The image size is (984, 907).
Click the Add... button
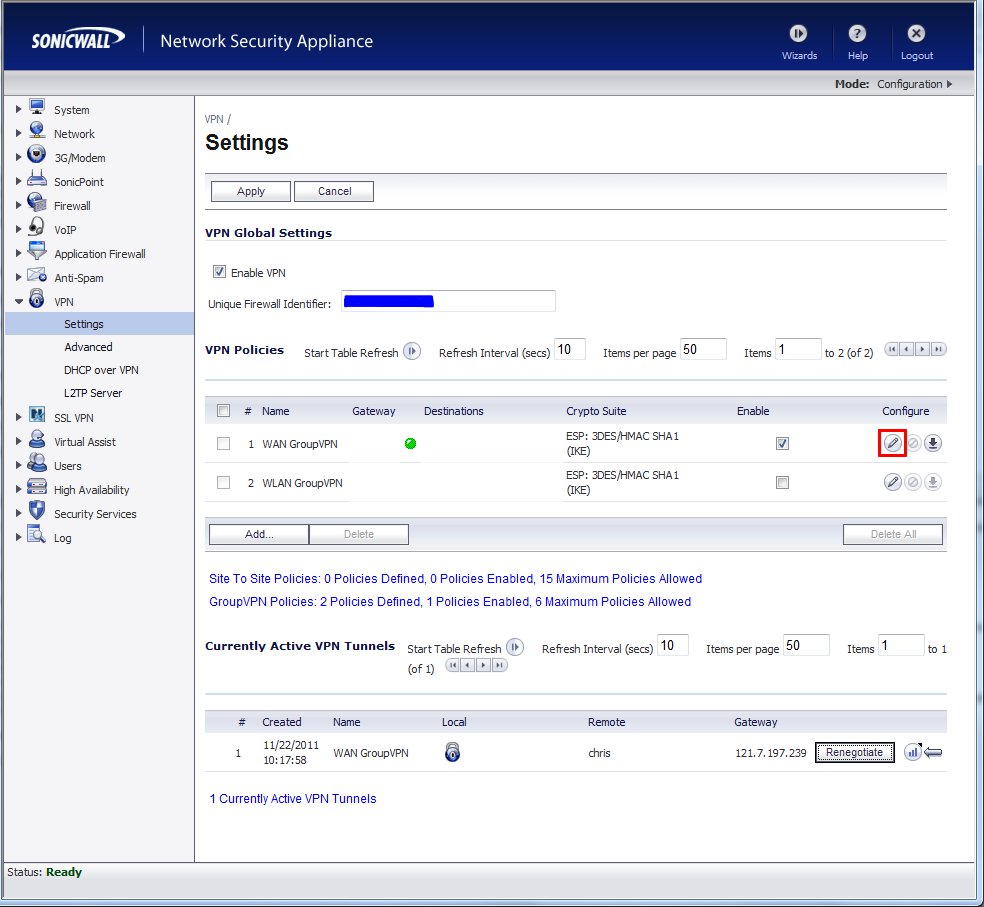259,534
